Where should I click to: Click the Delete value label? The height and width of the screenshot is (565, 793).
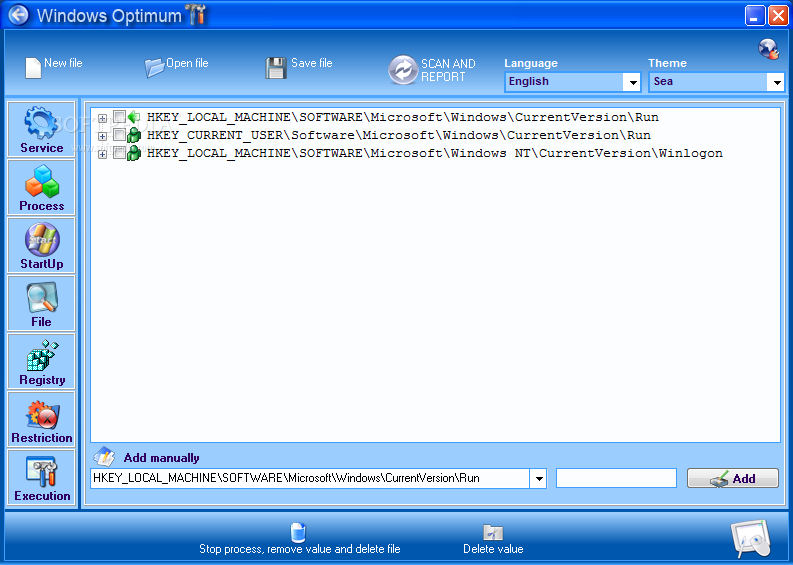493,549
